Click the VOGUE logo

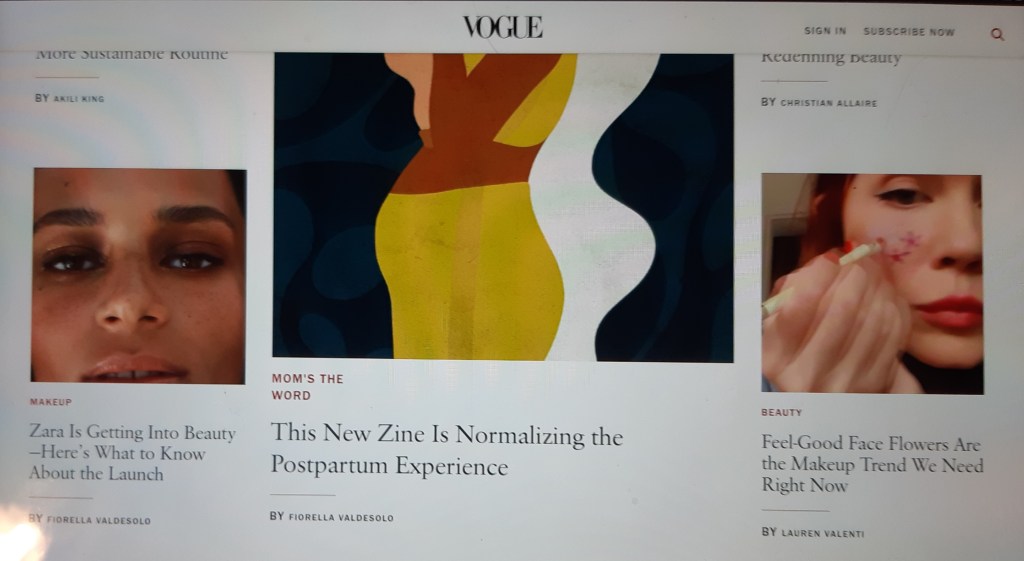tap(503, 27)
